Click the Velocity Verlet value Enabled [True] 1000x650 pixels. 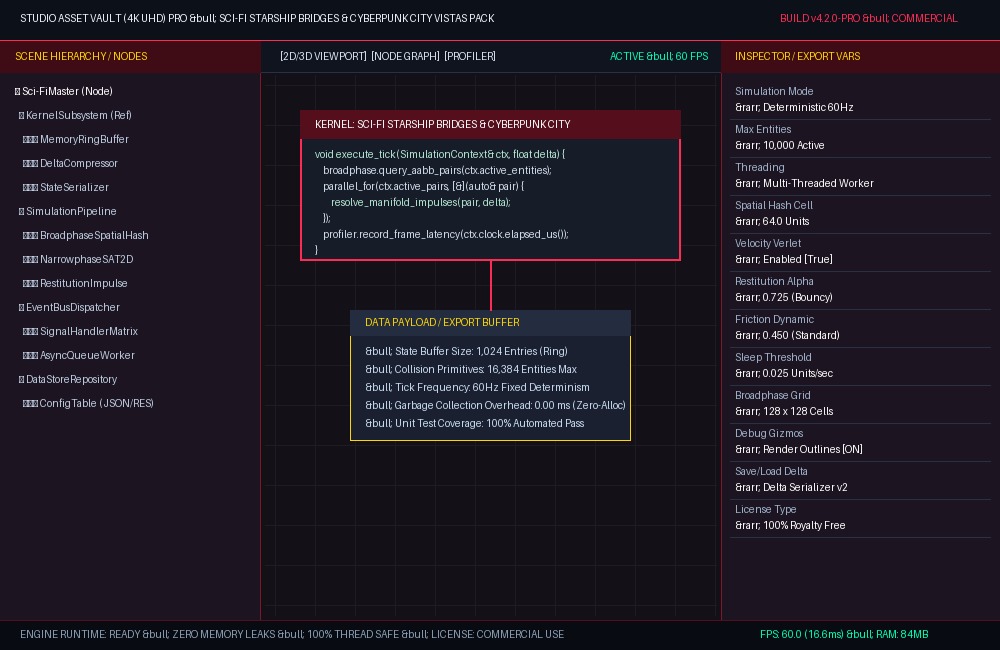784,260
